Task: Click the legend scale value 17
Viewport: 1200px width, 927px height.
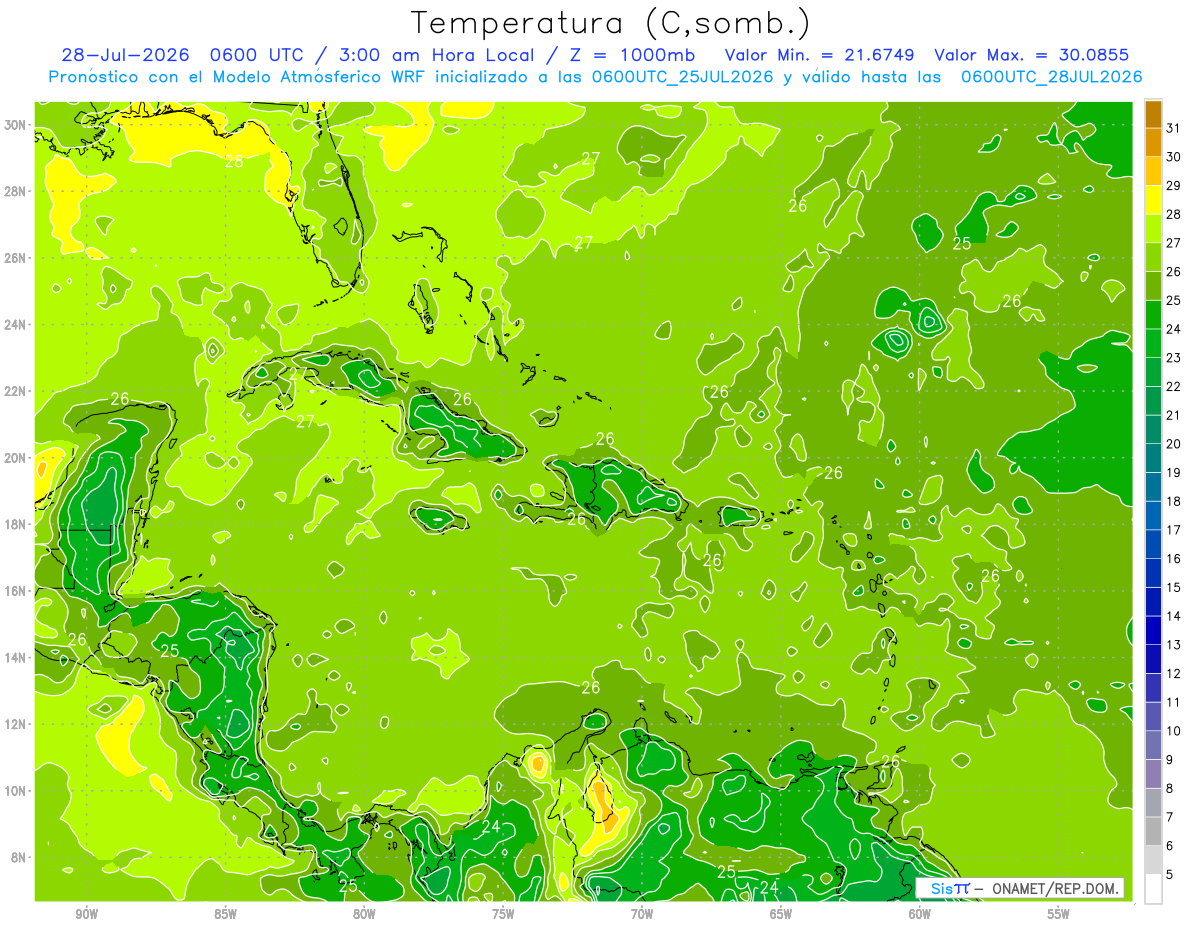Action: pyautogui.click(x=1173, y=530)
